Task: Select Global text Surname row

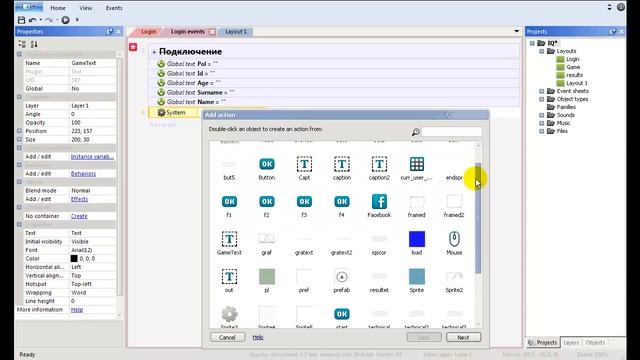Action: [x=334, y=93]
